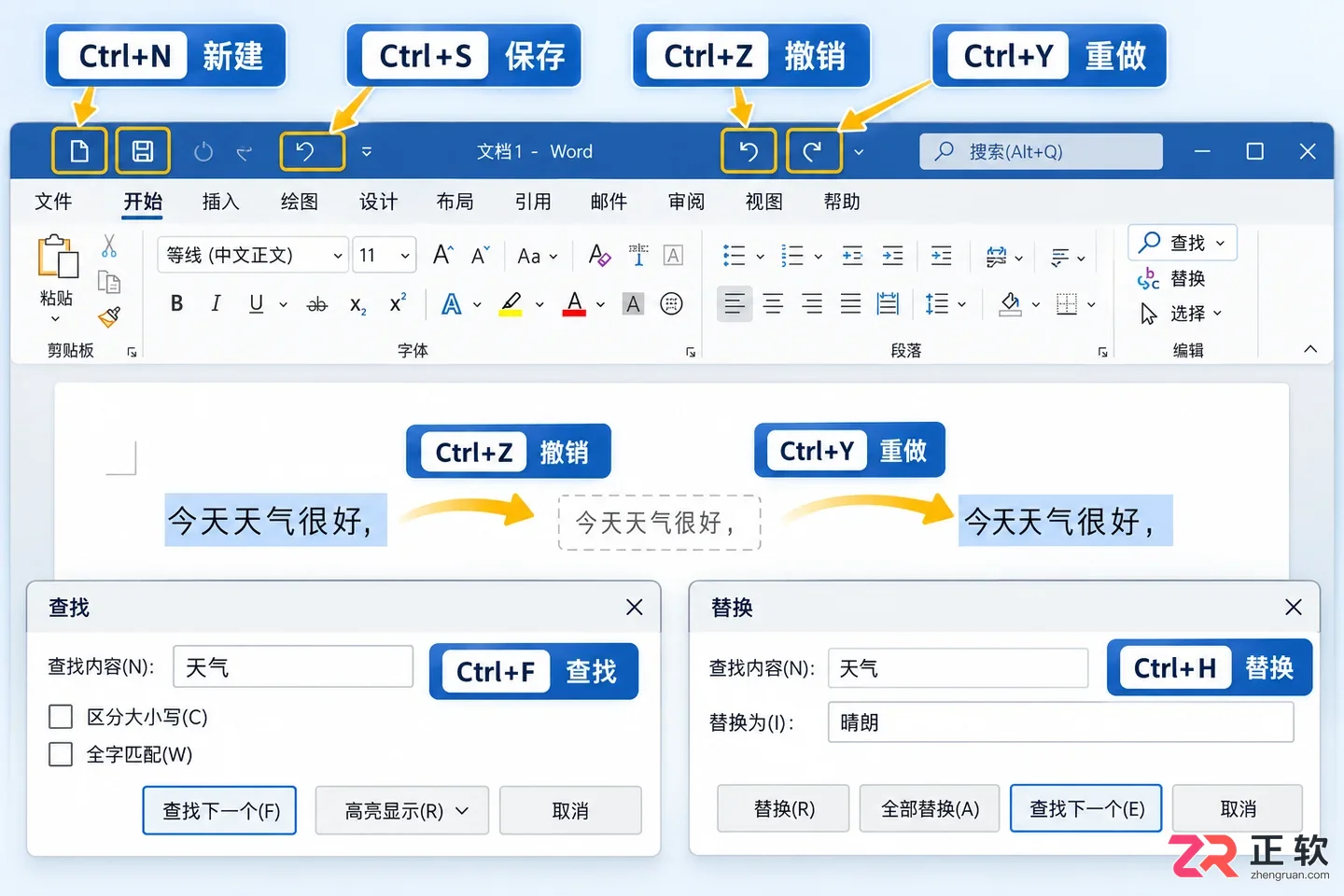
Task: Click the new blank document icon
Action: coord(79,151)
